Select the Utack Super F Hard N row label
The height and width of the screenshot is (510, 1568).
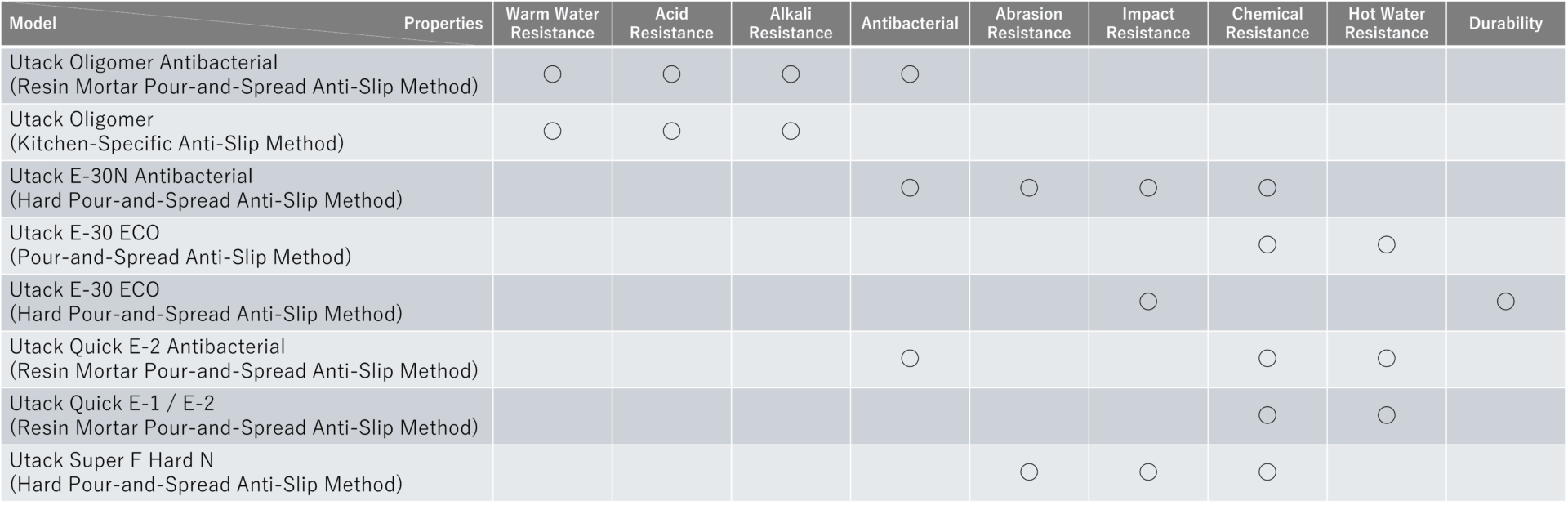point(206,472)
